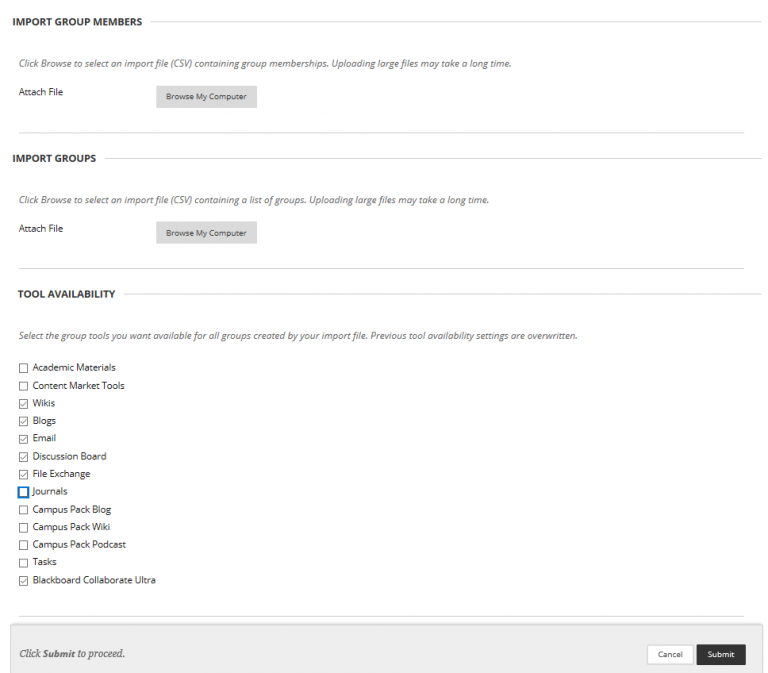Browse My Computer under Import Groups
The width and height of the screenshot is (768, 673).
point(206,233)
